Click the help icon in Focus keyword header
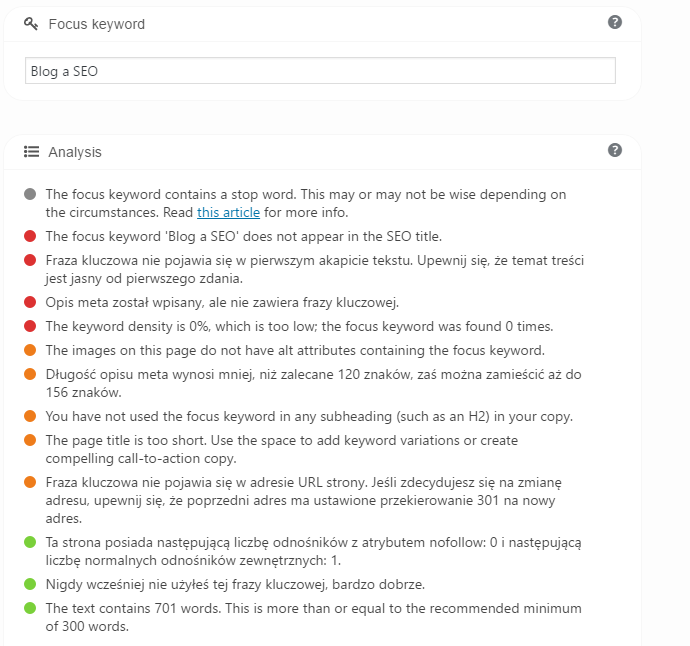 [x=615, y=22]
